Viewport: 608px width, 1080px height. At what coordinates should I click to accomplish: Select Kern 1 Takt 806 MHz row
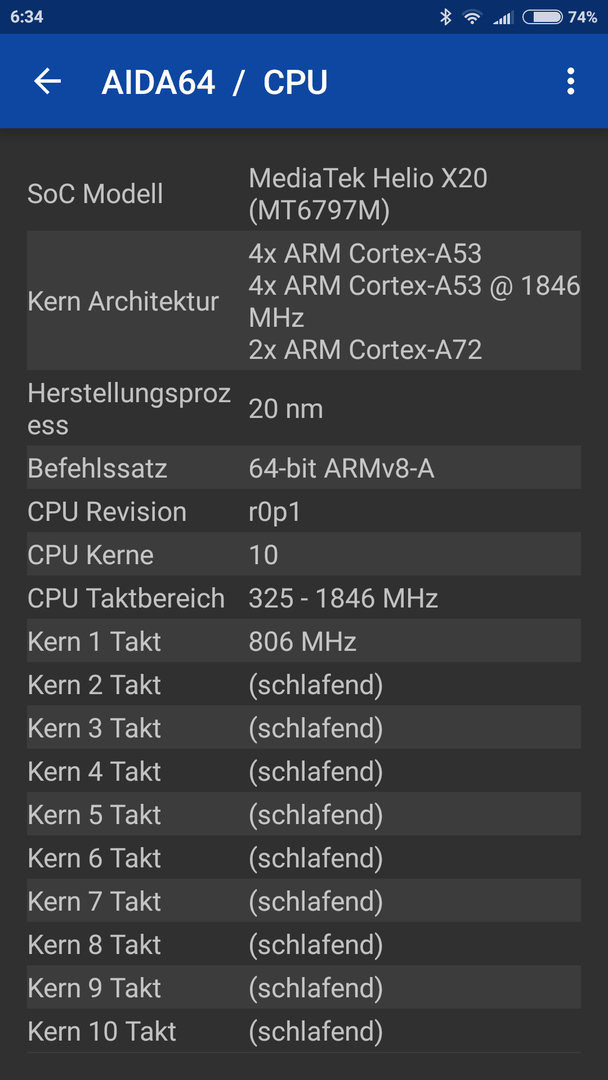coord(304,641)
